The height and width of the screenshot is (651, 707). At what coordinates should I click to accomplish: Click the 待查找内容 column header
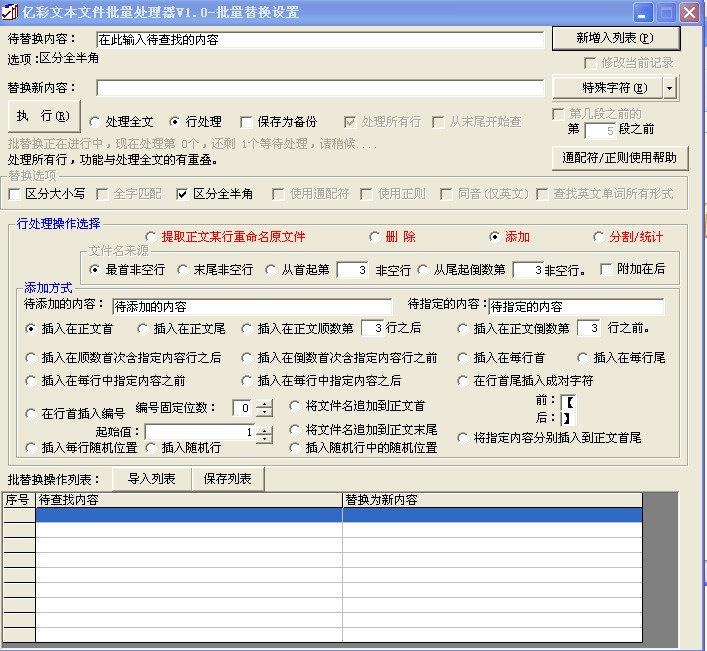pyautogui.click(x=189, y=500)
